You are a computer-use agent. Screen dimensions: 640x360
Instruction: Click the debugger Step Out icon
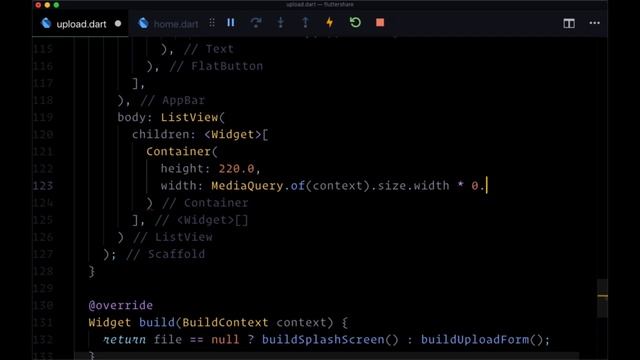click(x=305, y=23)
